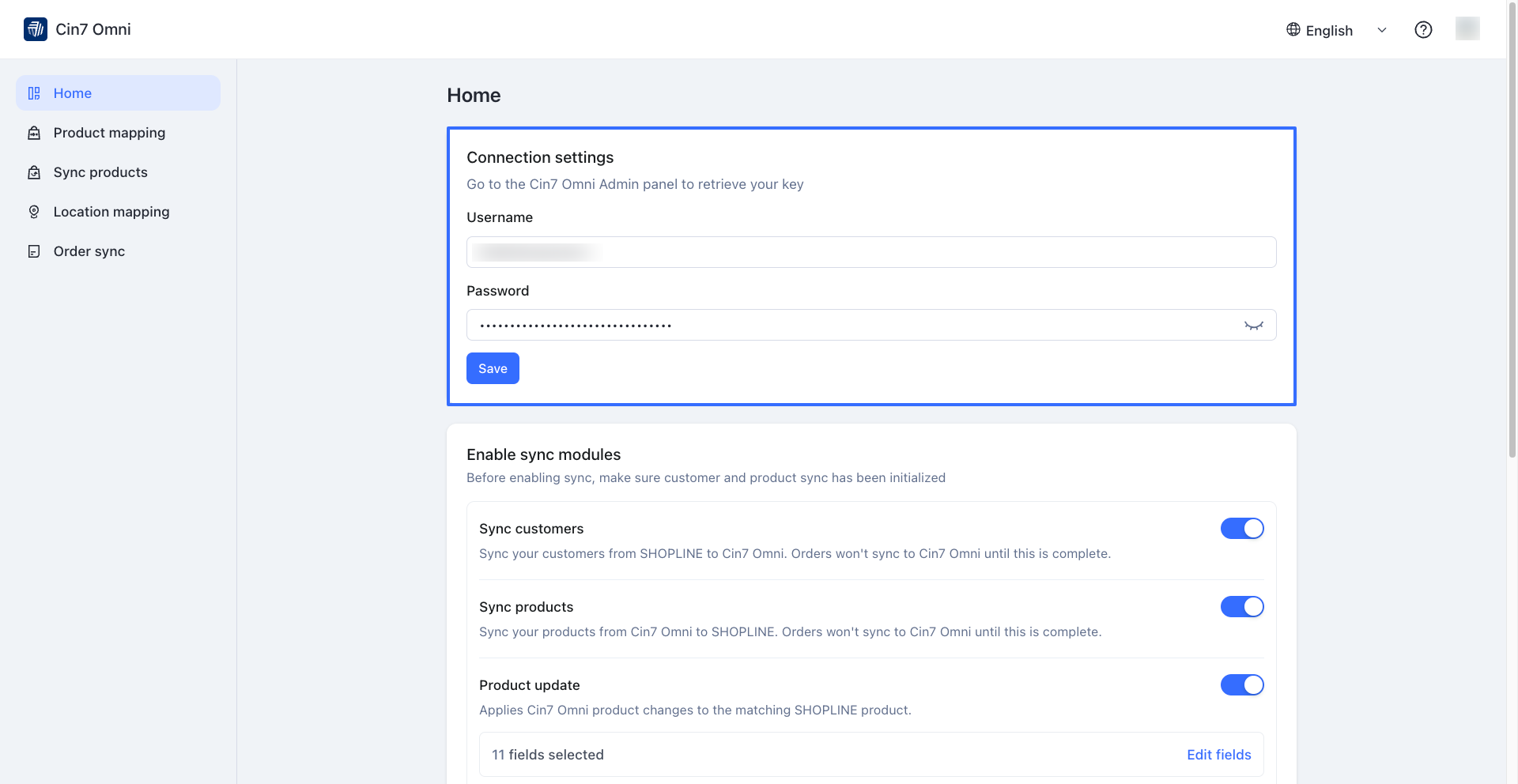The width and height of the screenshot is (1518, 784).
Task: Click the page vertical scrollbar
Action: 1512,229
